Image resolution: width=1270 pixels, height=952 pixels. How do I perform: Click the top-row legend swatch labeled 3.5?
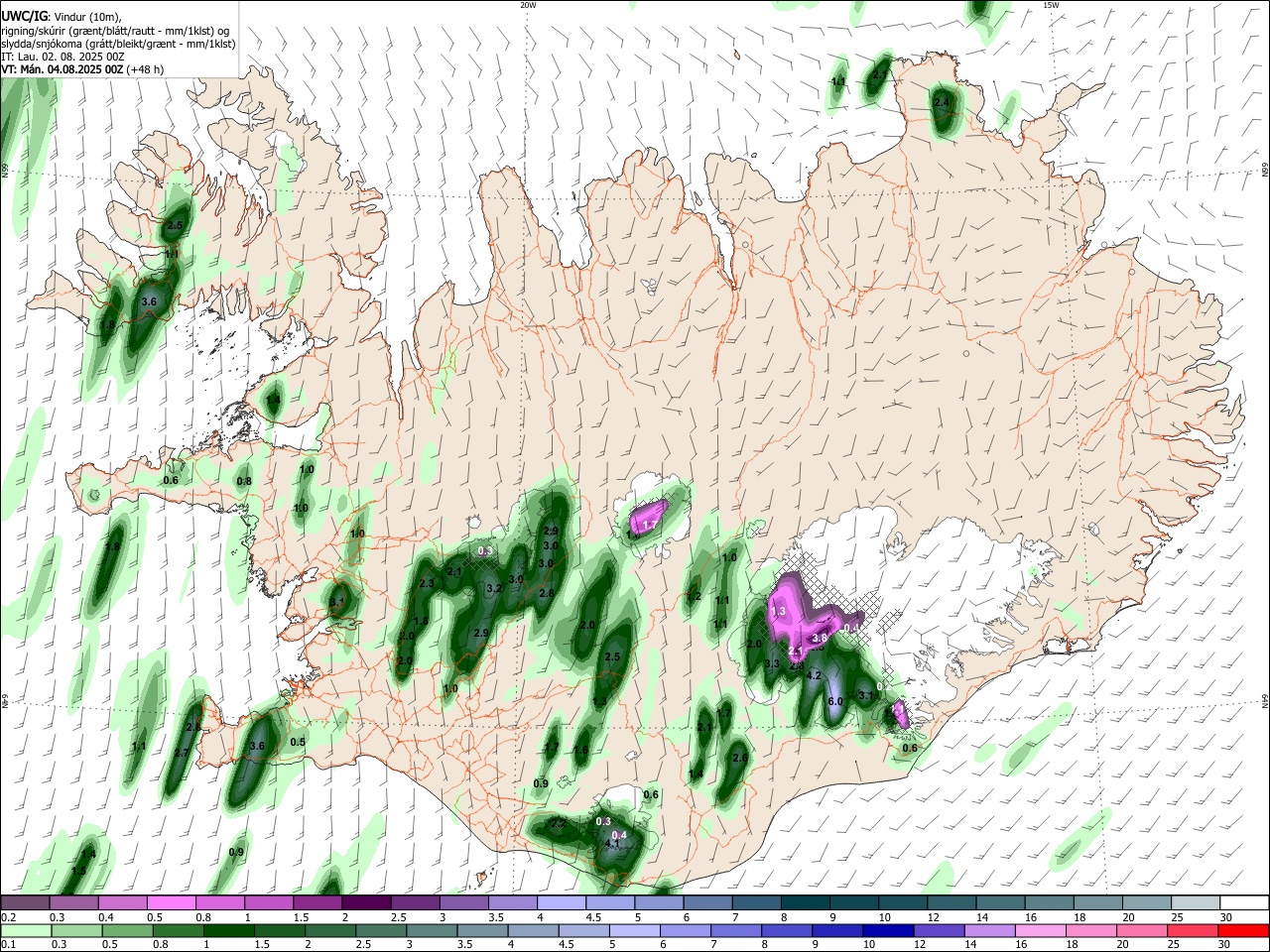(x=512, y=902)
